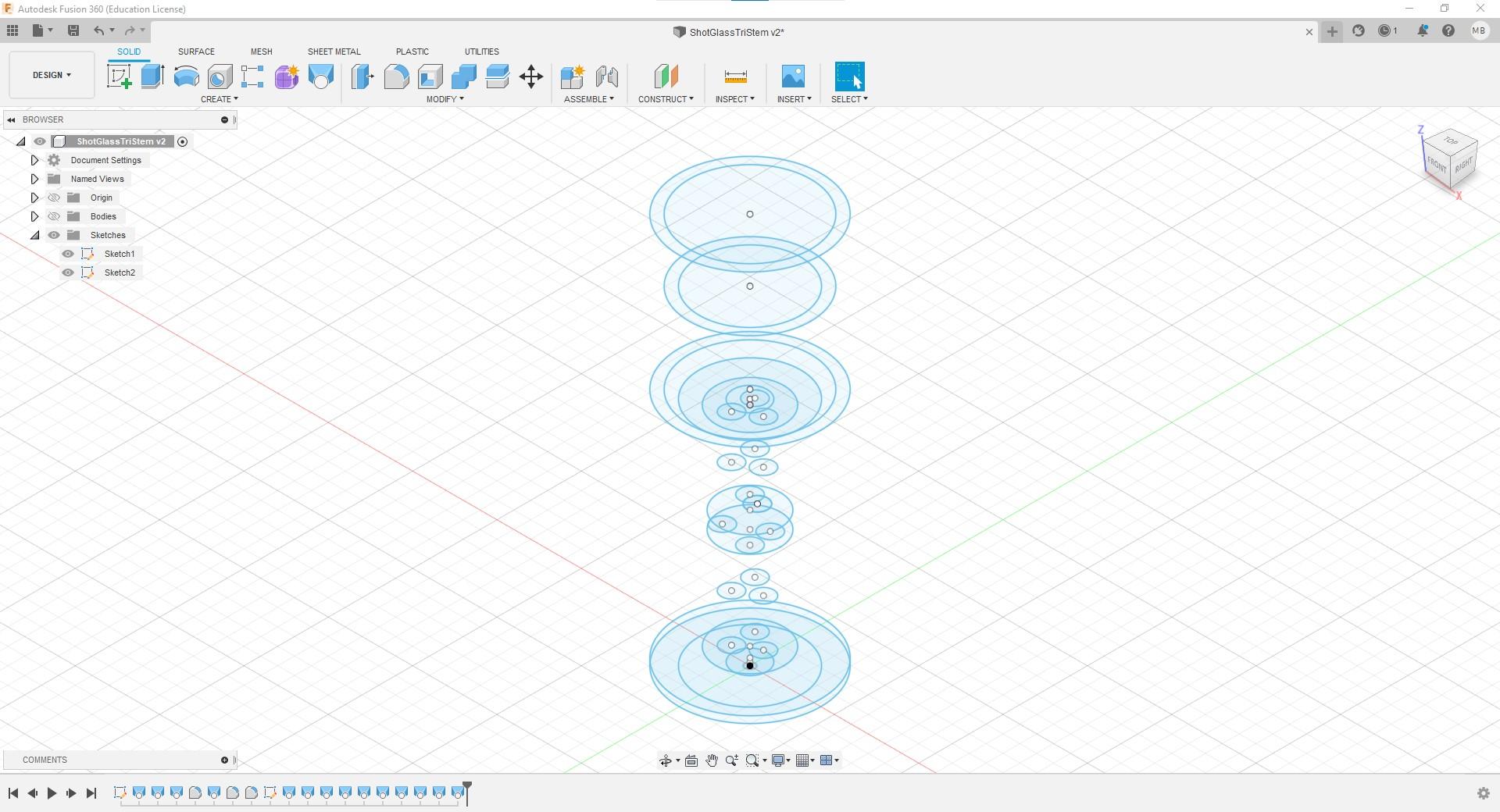The image size is (1500, 812).
Task: Expand the Origin node
Action: pos(34,198)
